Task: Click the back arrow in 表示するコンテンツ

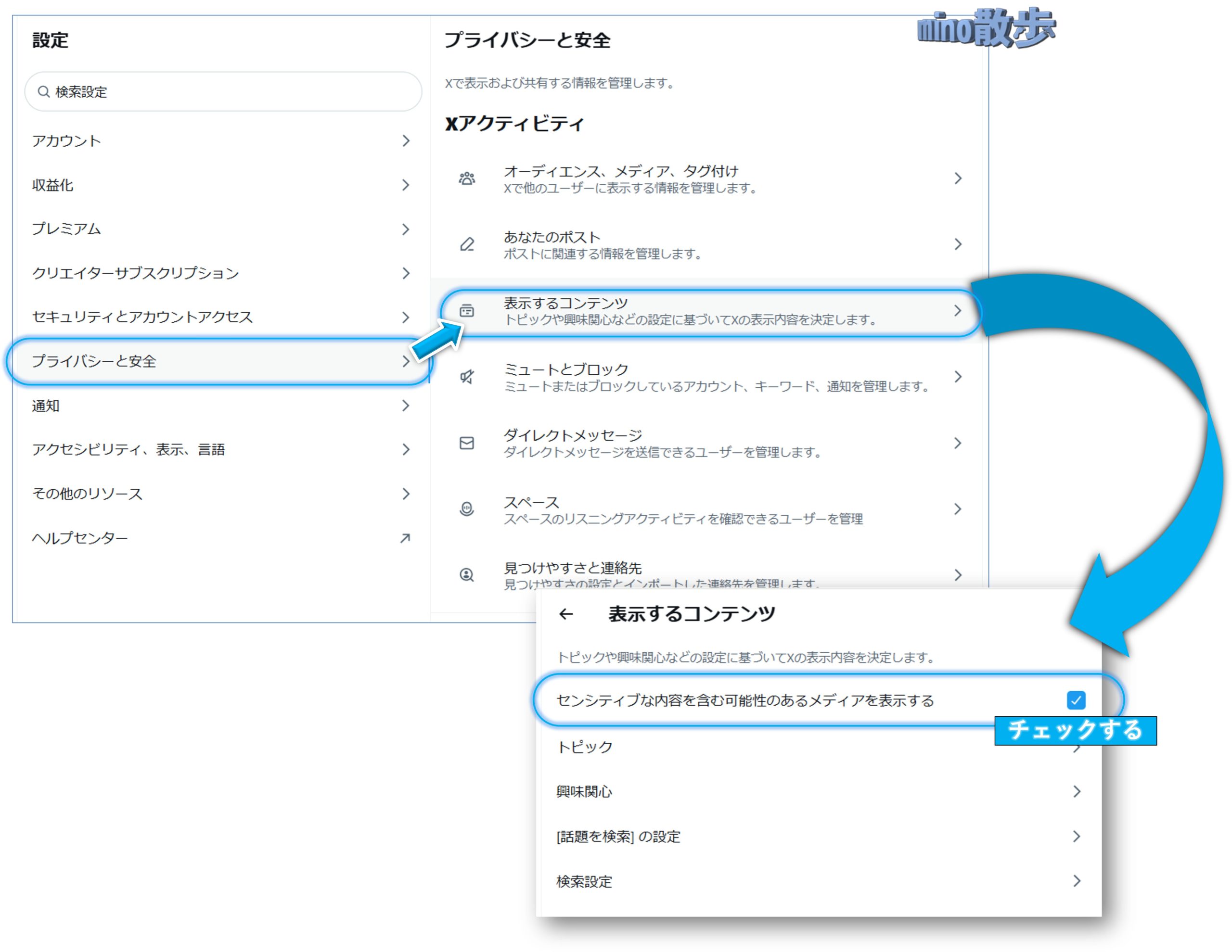Action: (x=566, y=614)
